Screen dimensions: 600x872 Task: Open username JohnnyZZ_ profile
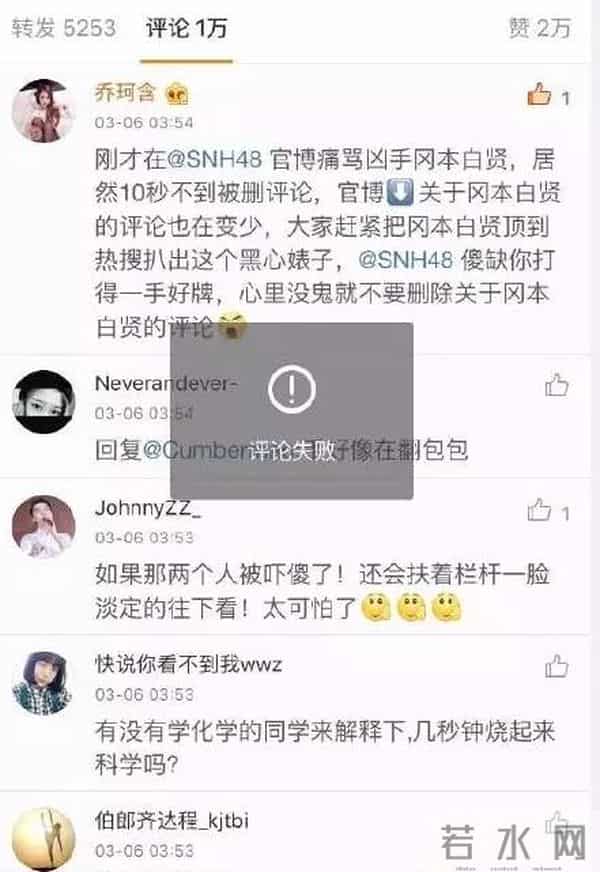[148, 508]
